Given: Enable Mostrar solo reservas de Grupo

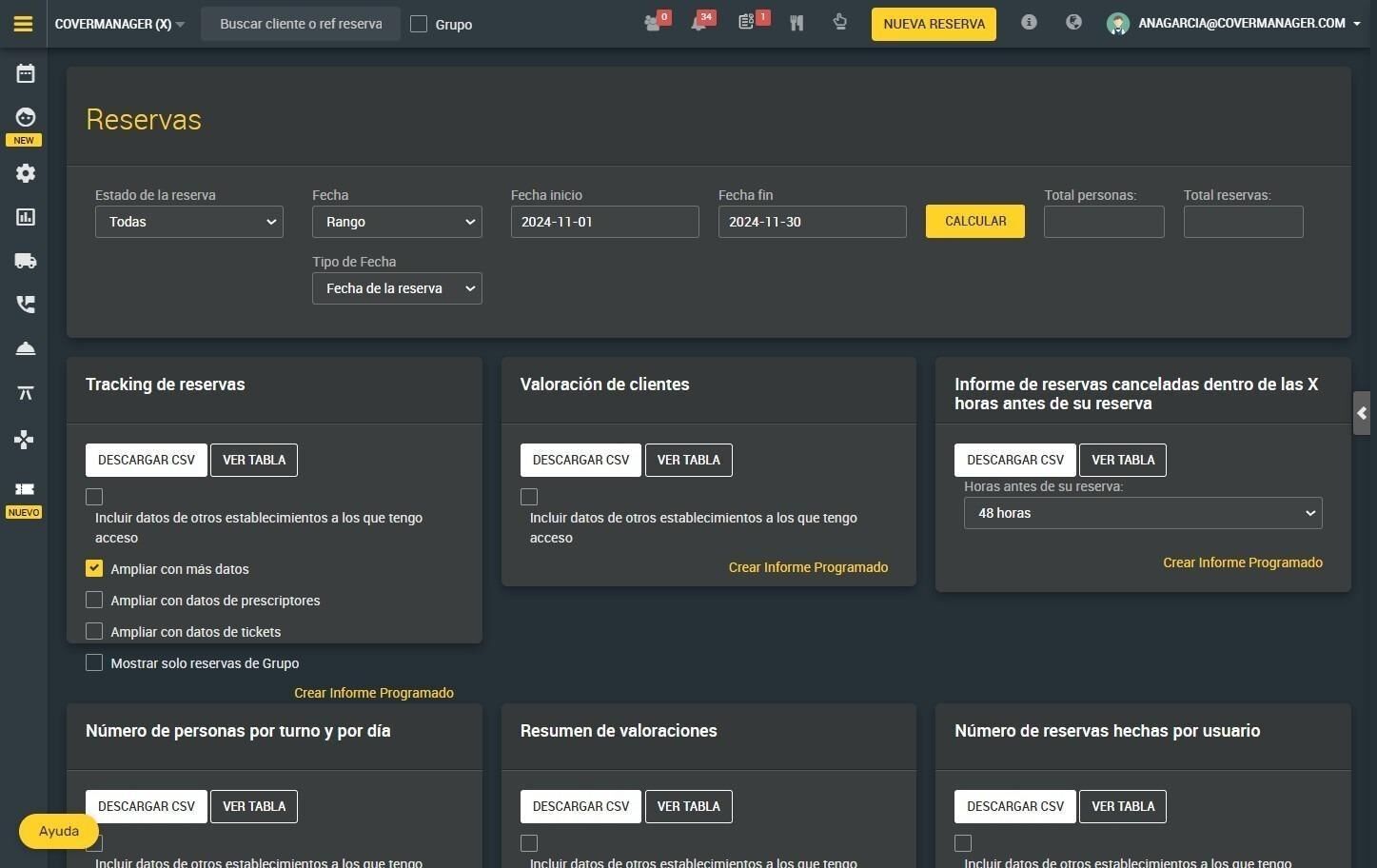Looking at the screenshot, I should point(94,662).
